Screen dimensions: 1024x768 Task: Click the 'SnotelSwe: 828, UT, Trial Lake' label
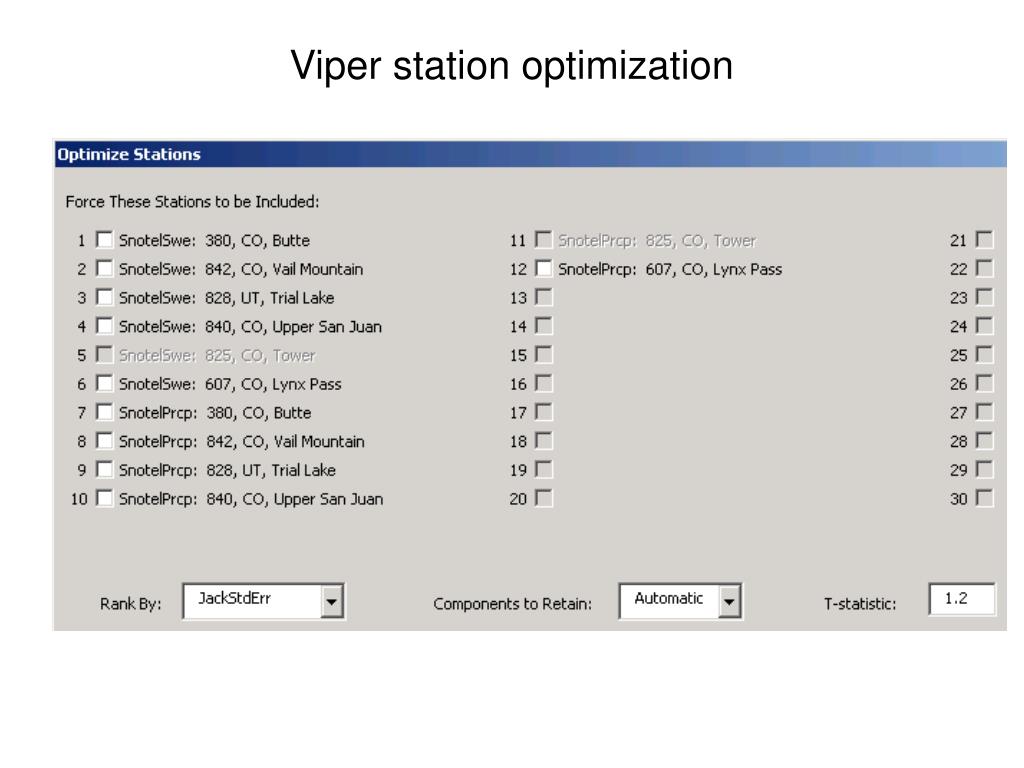point(227,298)
